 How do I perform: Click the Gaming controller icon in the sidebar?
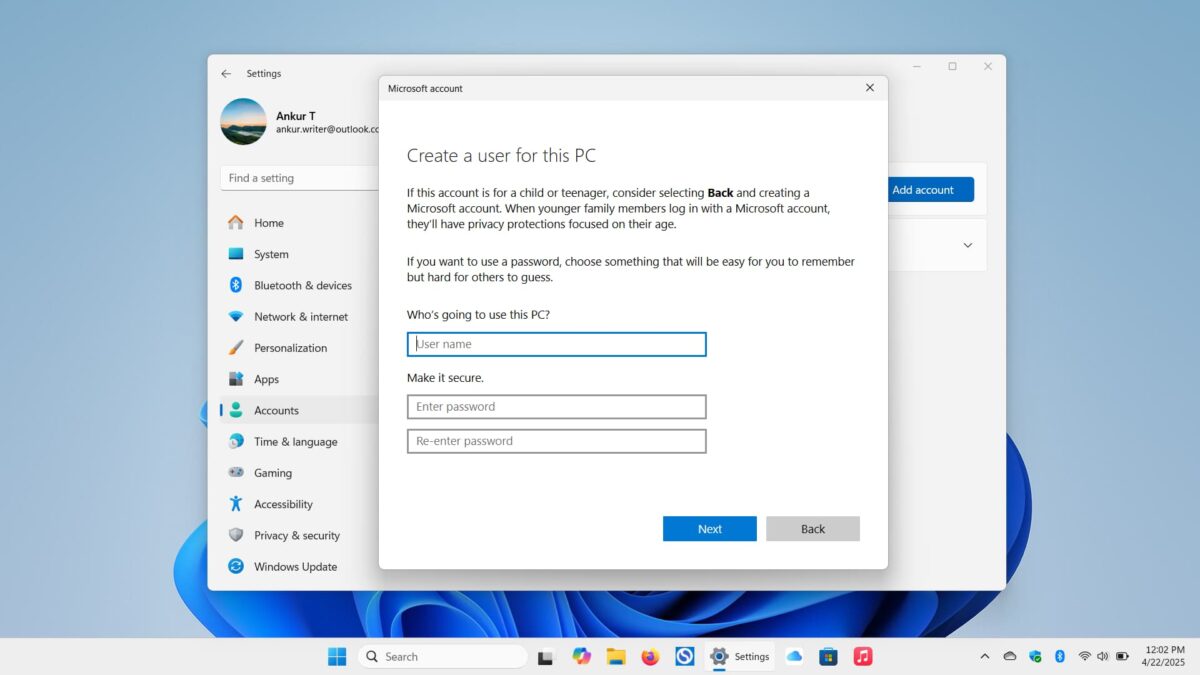pos(236,473)
